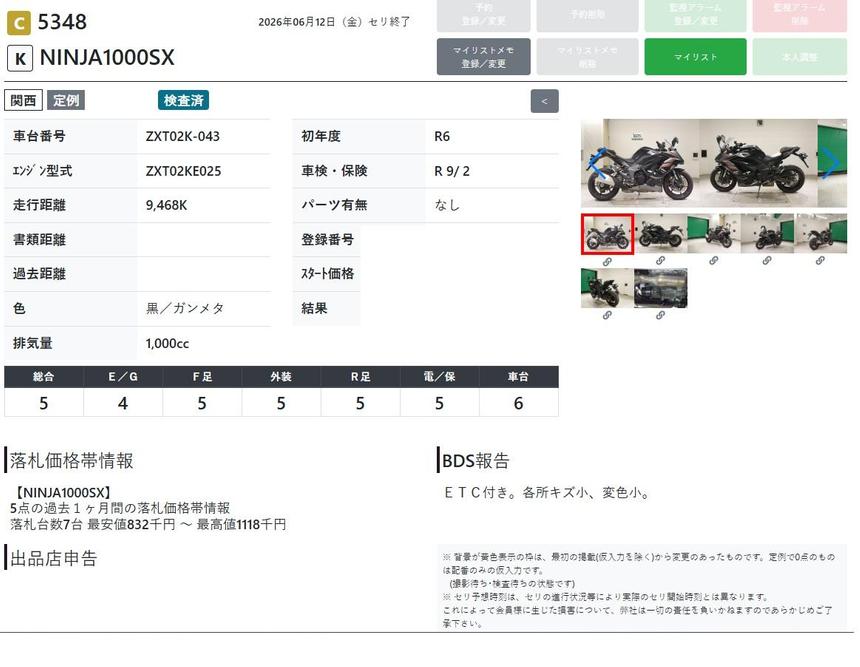Click the BDS報告 heading
The height and width of the screenshot is (667, 860).
click(476, 461)
